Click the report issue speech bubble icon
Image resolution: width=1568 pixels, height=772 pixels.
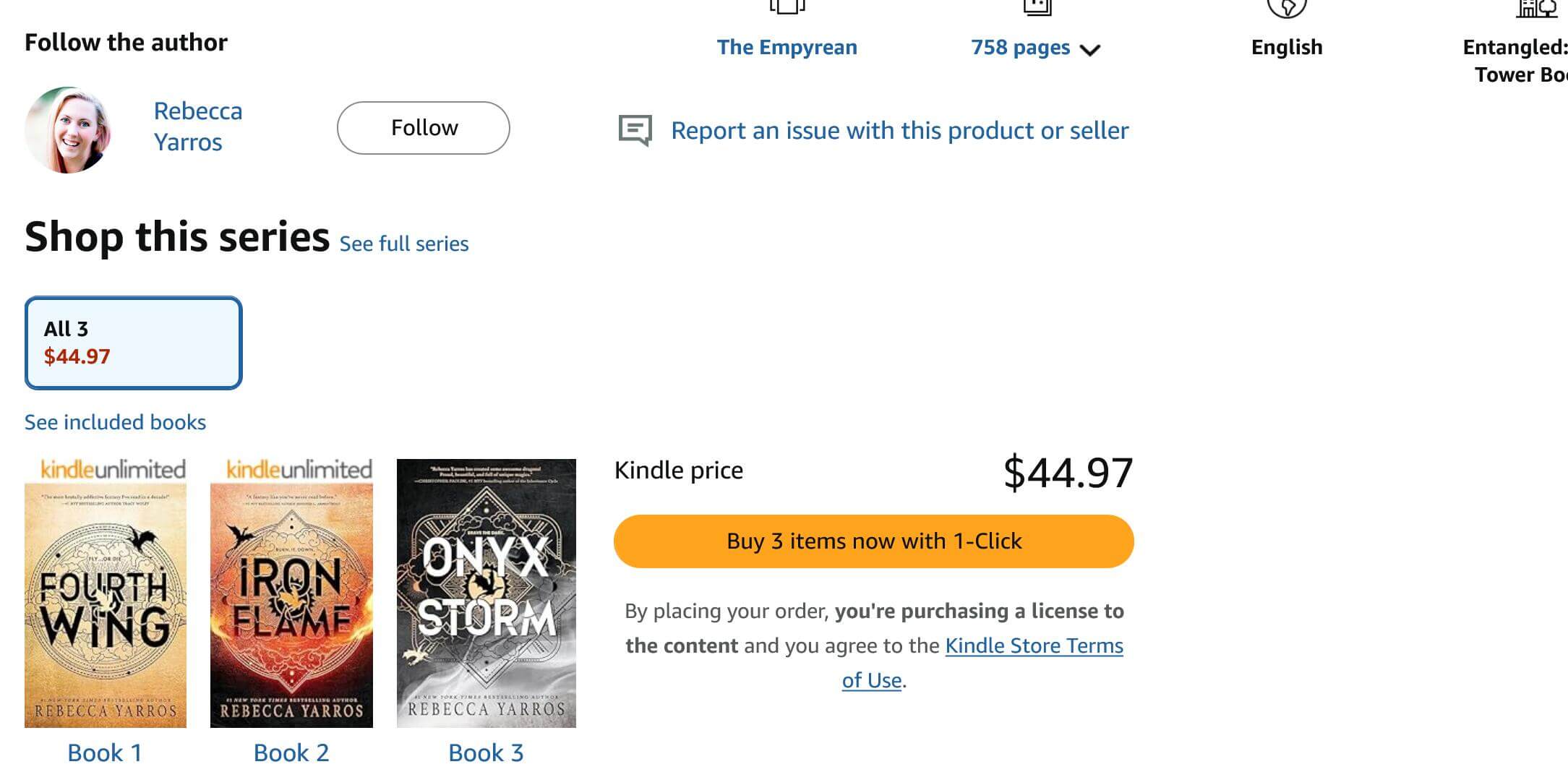click(x=635, y=130)
